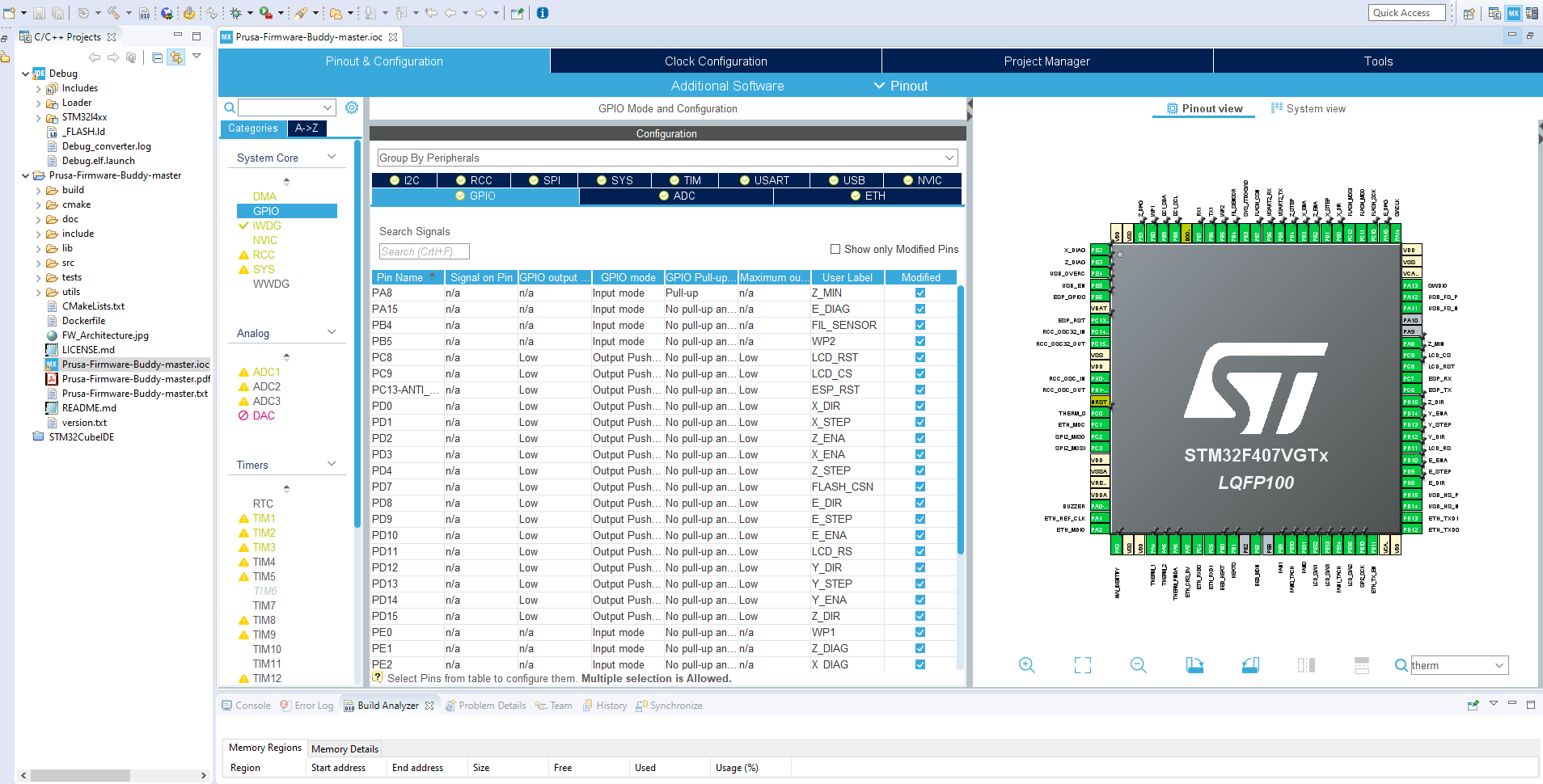The image size is (1543, 784).
Task: Click the globe device configuration toolbar icon
Action: coord(167,13)
